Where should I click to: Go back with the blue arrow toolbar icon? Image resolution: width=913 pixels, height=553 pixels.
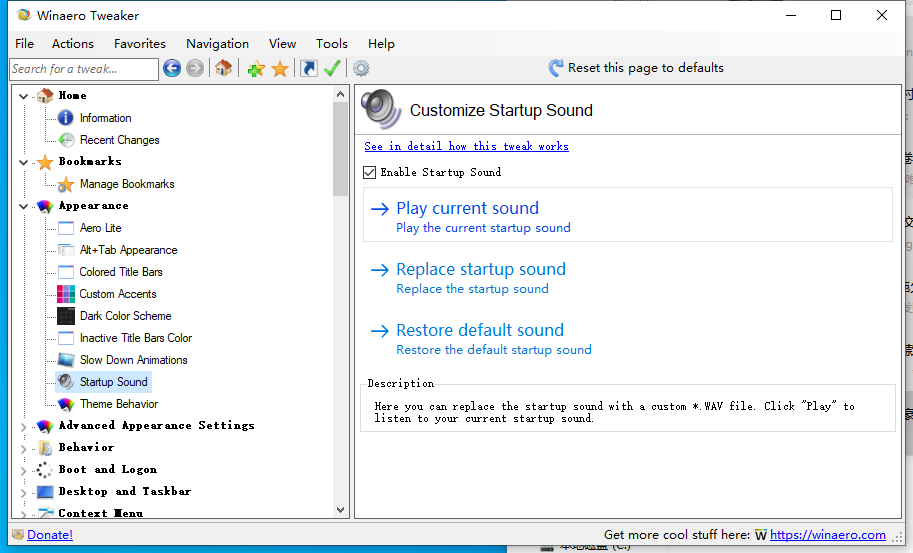tap(172, 68)
